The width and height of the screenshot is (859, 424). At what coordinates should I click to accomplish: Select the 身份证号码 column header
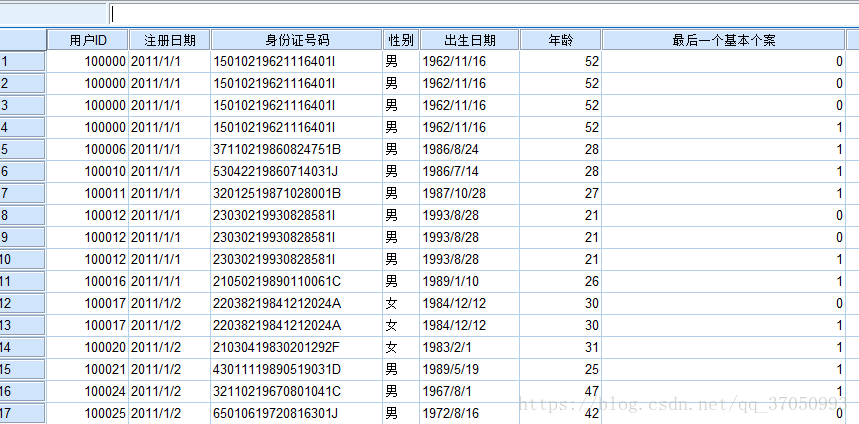point(296,40)
